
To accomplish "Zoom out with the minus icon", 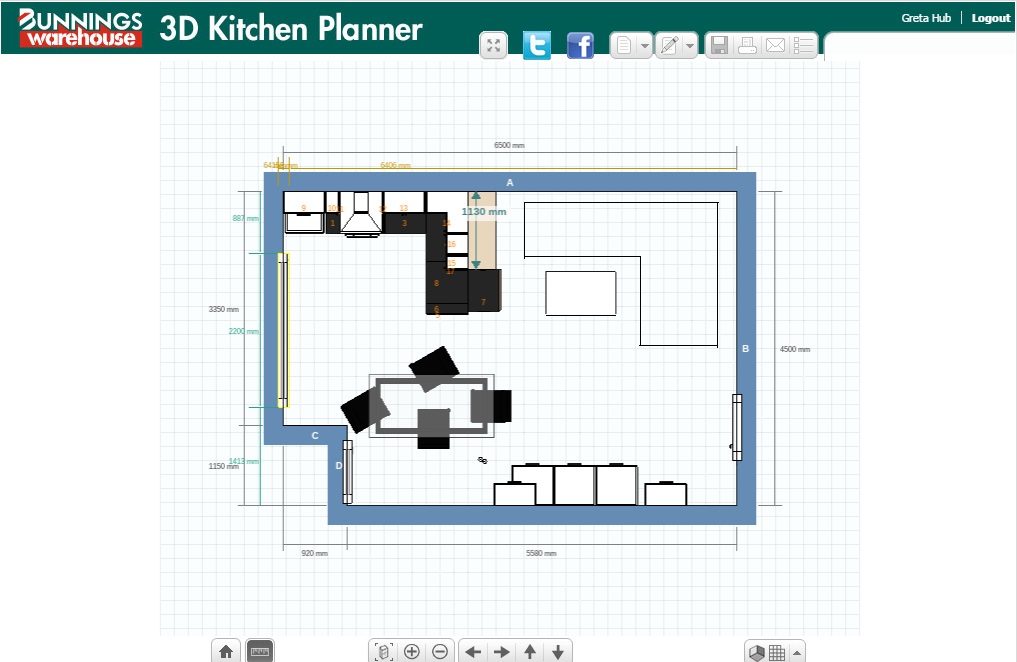I will (440, 652).
